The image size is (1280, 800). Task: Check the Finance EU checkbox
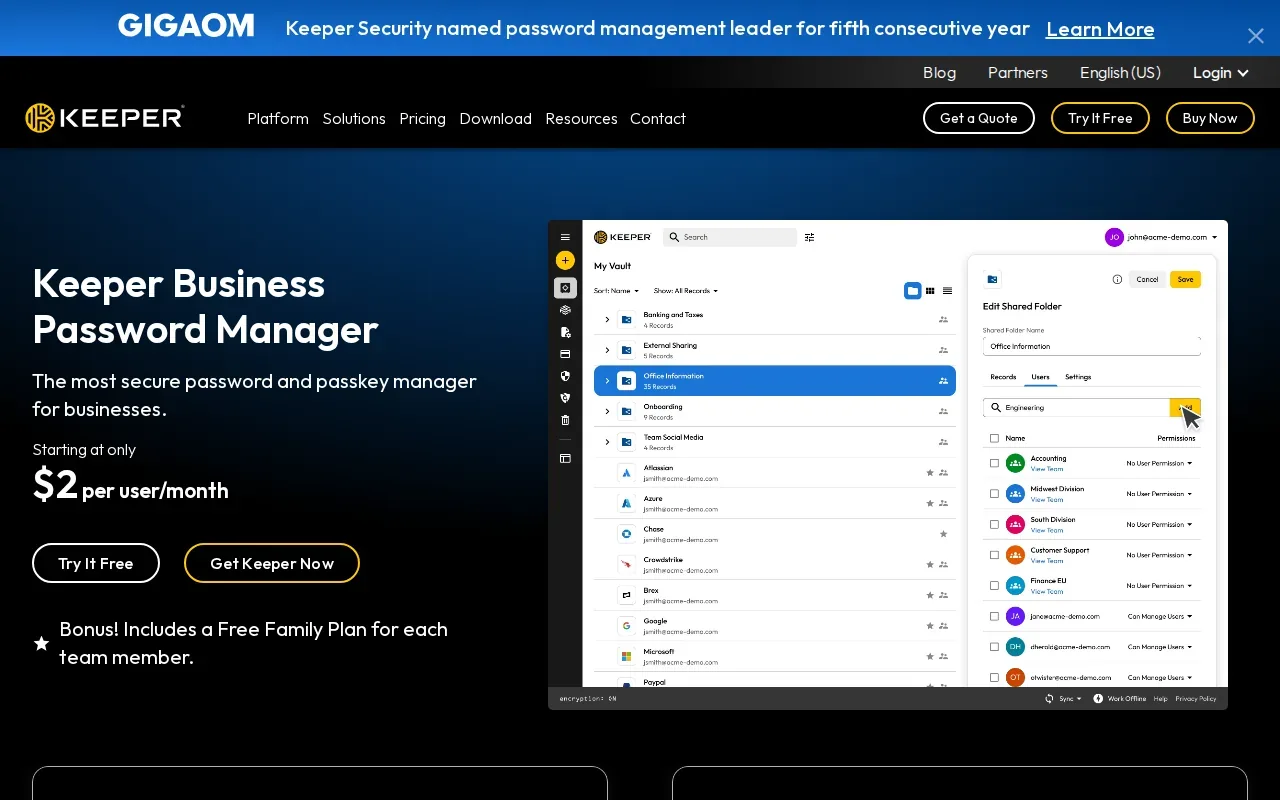[994, 586]
